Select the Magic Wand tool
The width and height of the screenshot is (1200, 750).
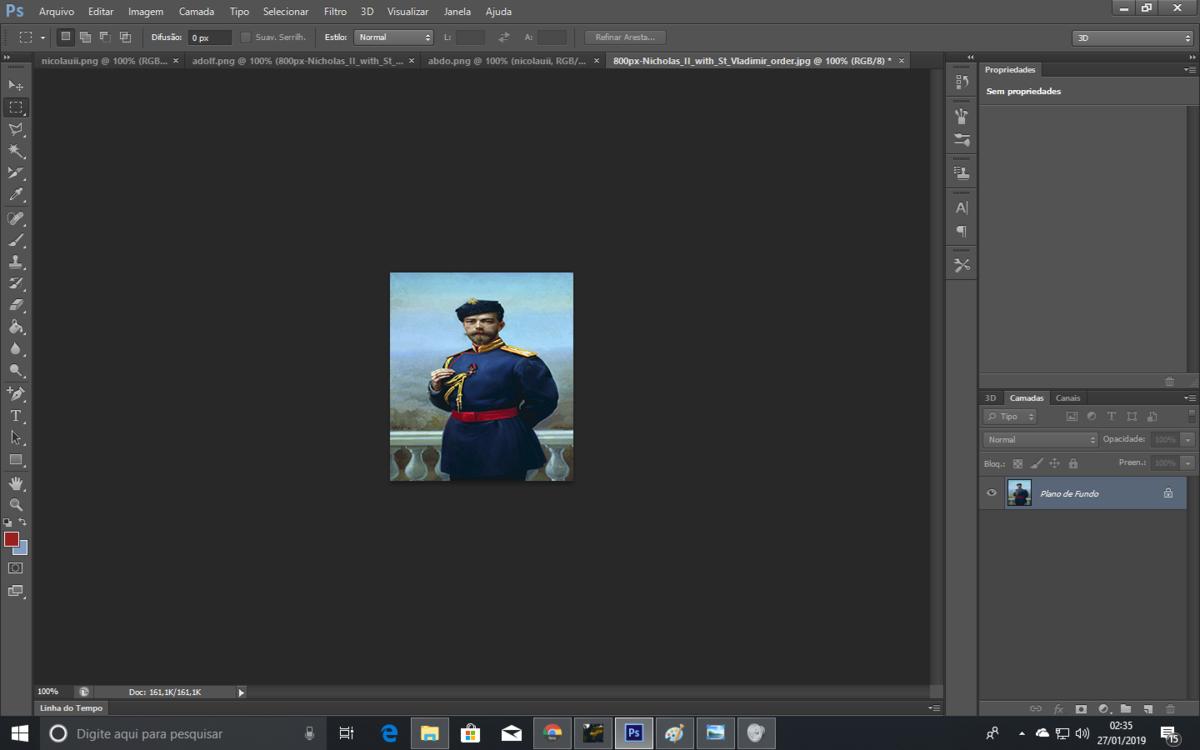click(x=16, y=151)
